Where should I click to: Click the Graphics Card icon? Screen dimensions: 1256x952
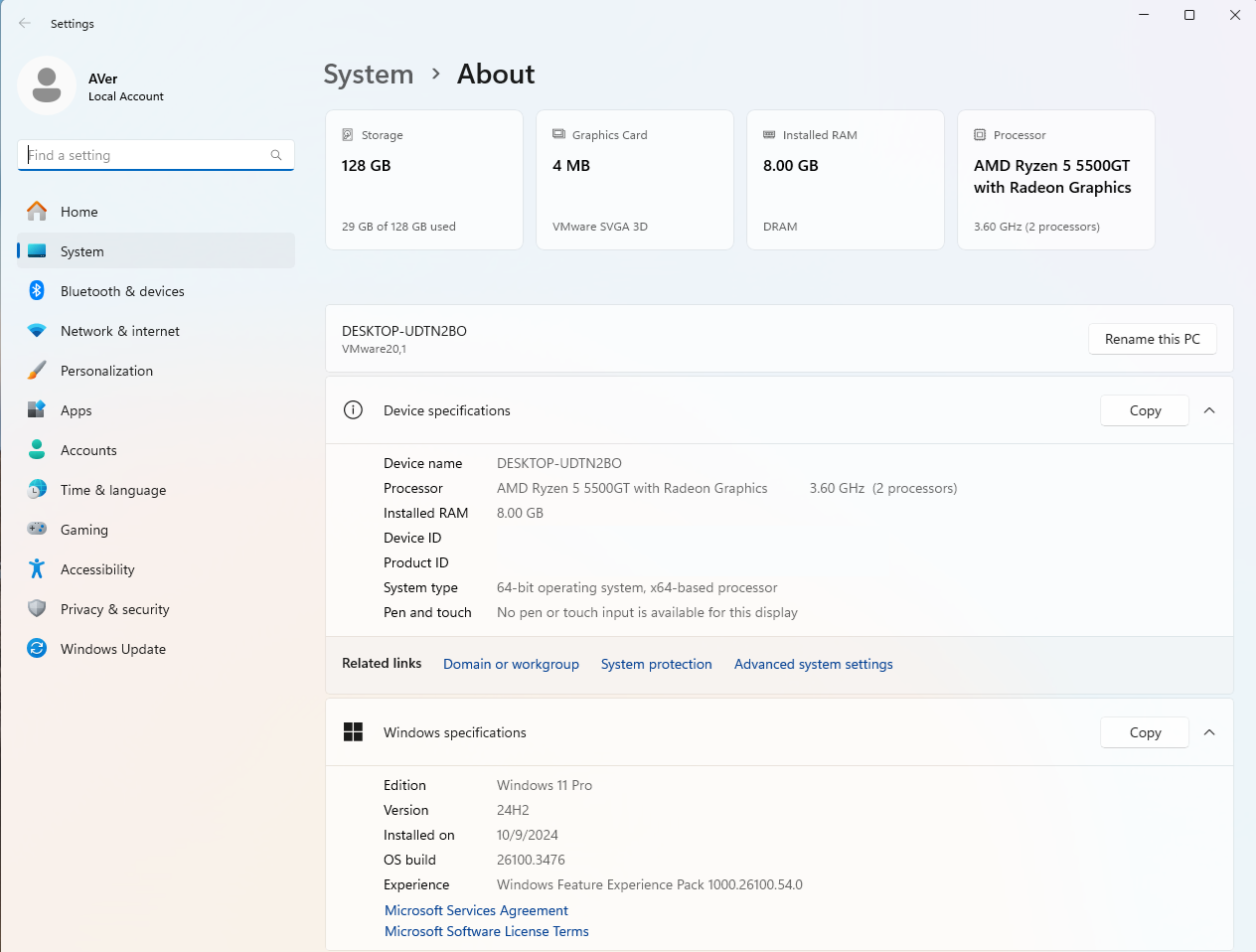558,134
